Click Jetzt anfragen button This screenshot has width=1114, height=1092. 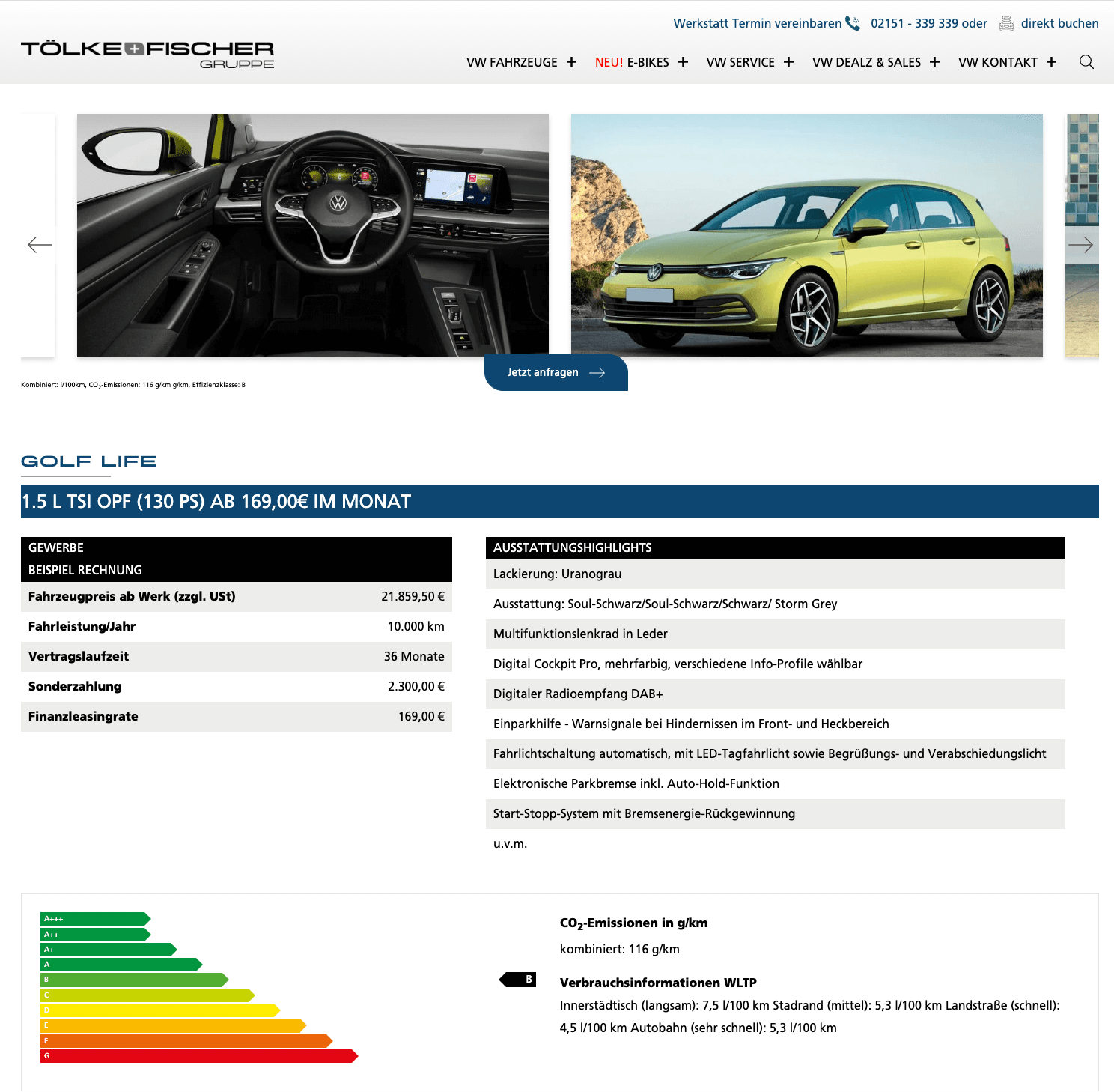pos(556,372)
